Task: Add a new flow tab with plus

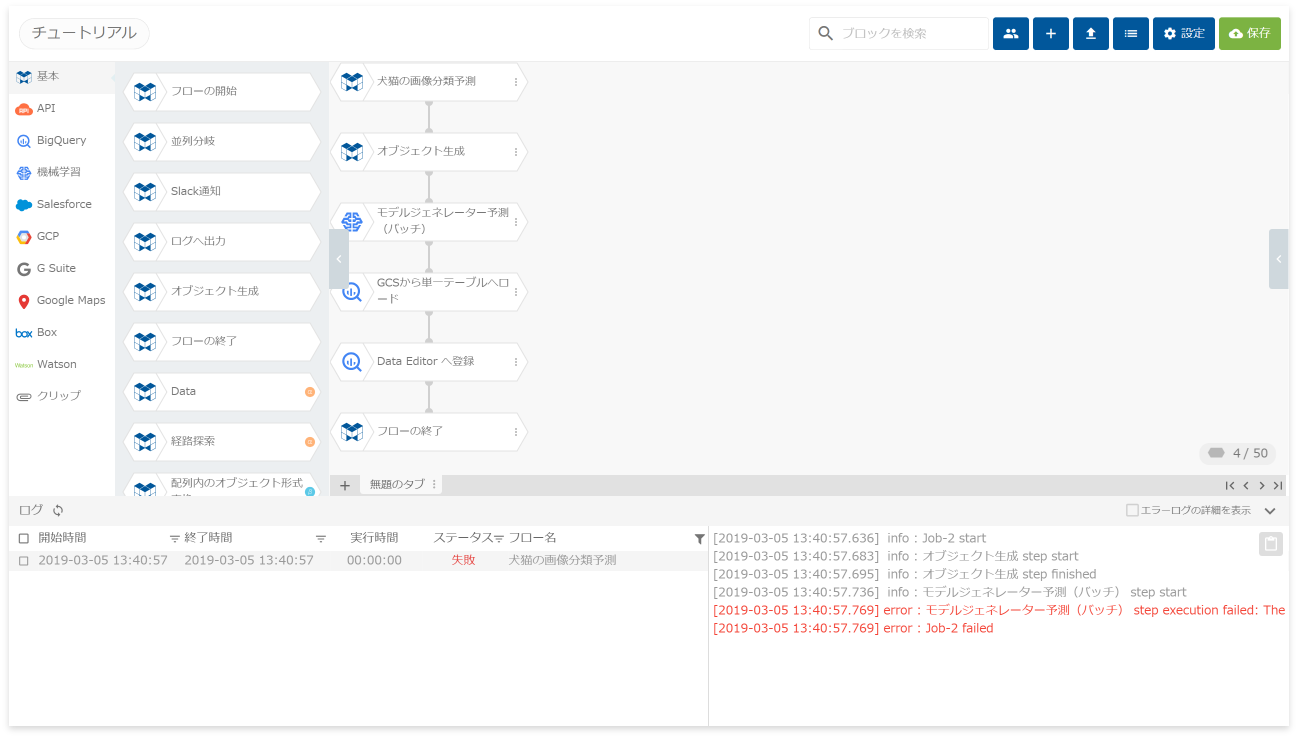Action: (x=345, y=485)
